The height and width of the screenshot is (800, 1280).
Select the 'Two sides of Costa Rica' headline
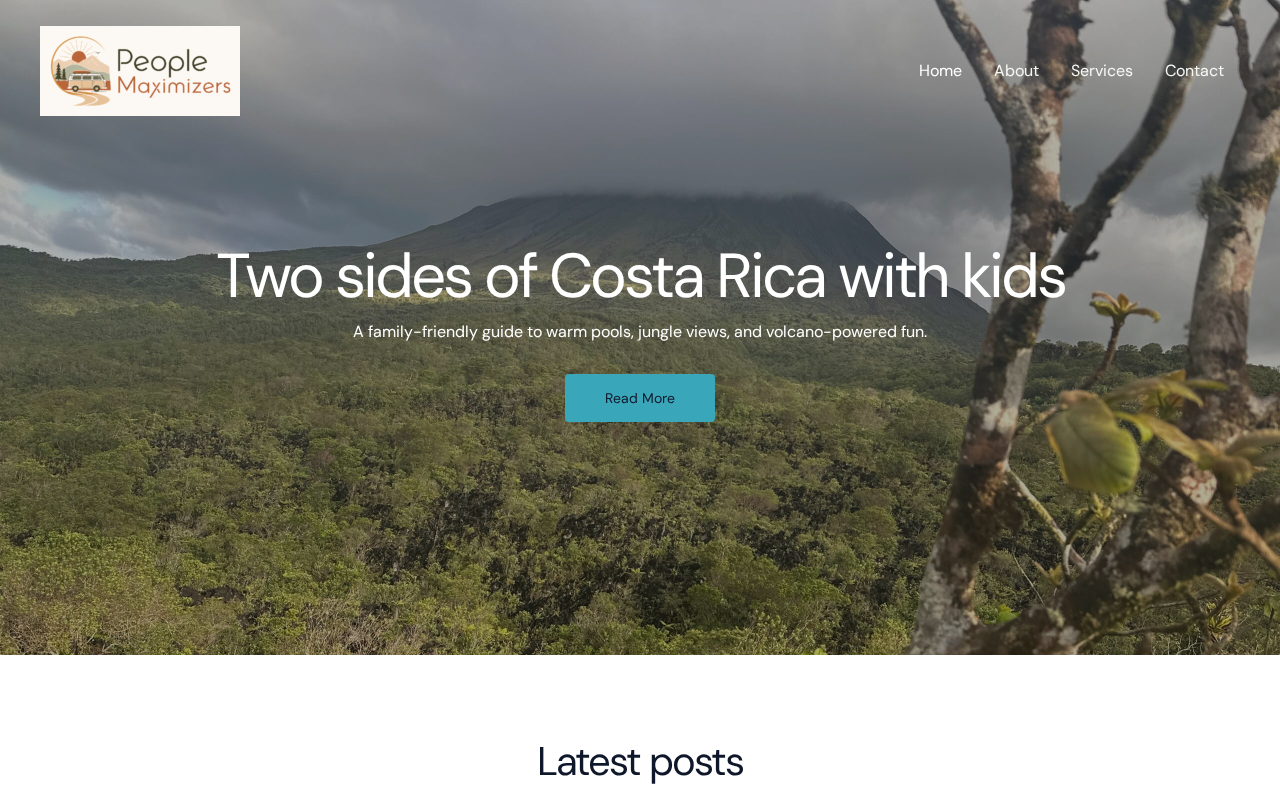click(x=640, y=276)
